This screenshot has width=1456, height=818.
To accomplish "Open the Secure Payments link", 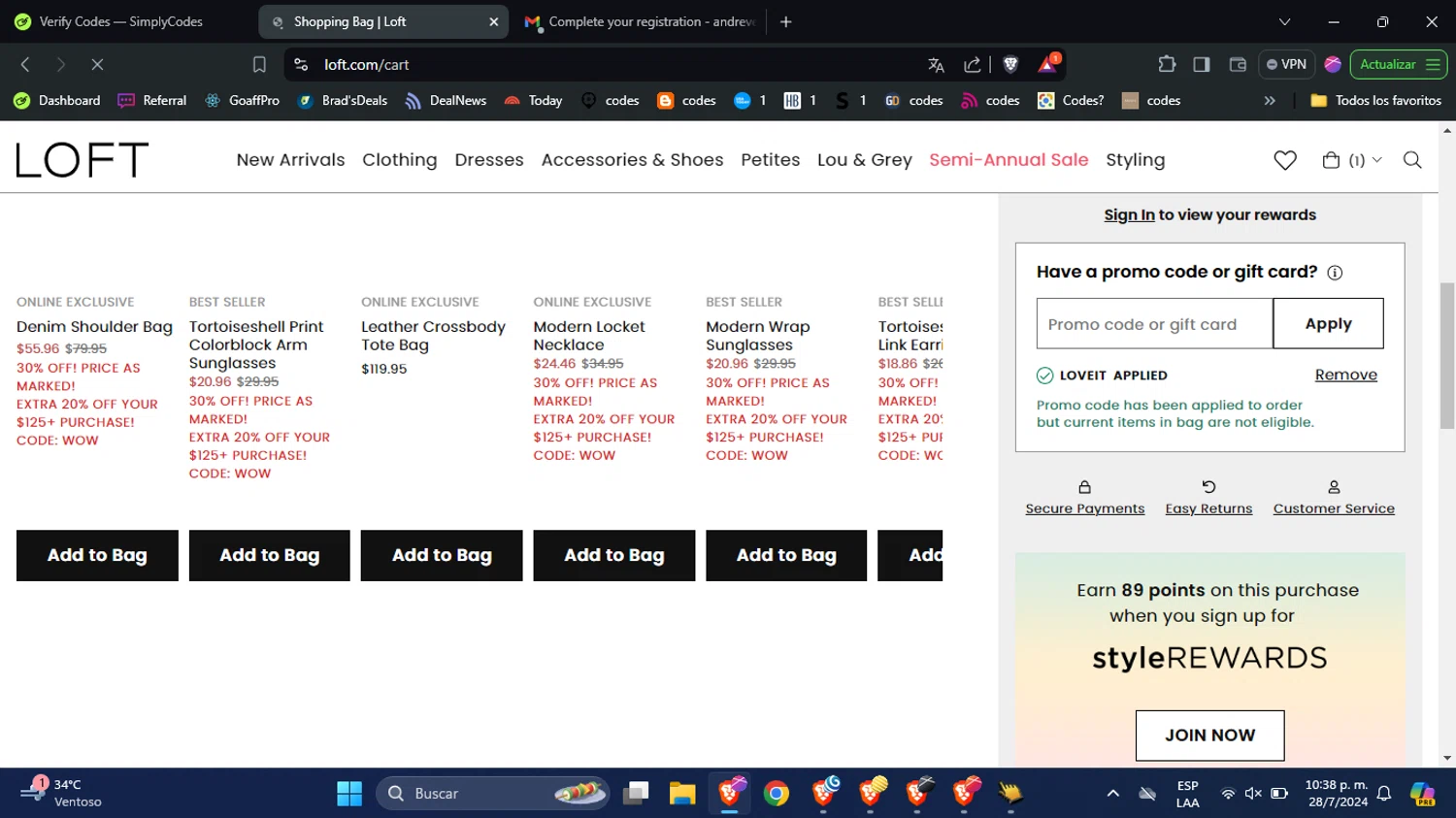I will click(1085, 508).
